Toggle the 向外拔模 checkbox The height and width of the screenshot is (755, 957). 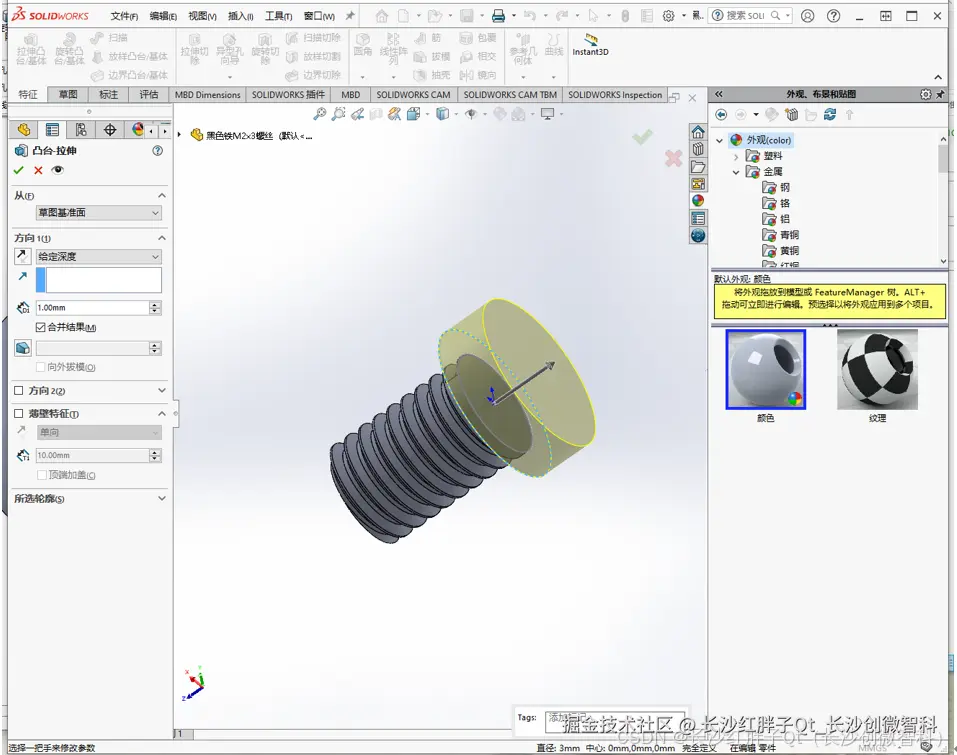(40, 367)
